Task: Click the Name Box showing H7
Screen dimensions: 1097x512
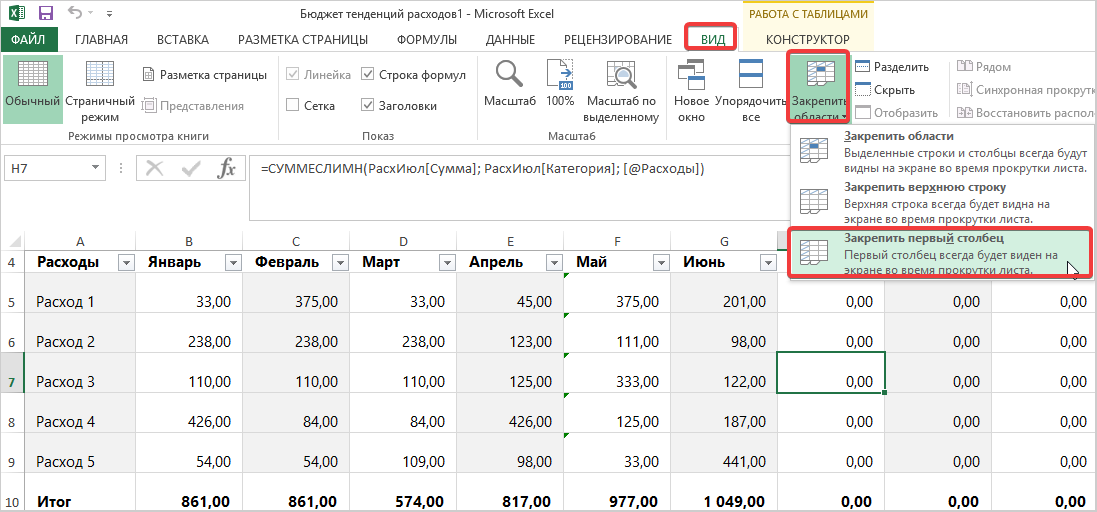Action: coord(45,168)
